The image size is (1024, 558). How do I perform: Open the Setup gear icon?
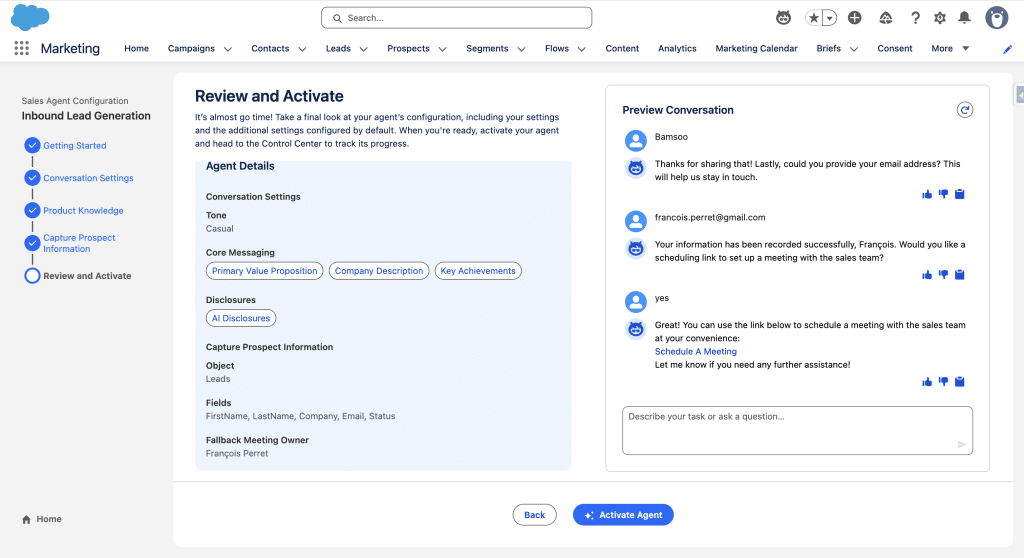point(939,18)
